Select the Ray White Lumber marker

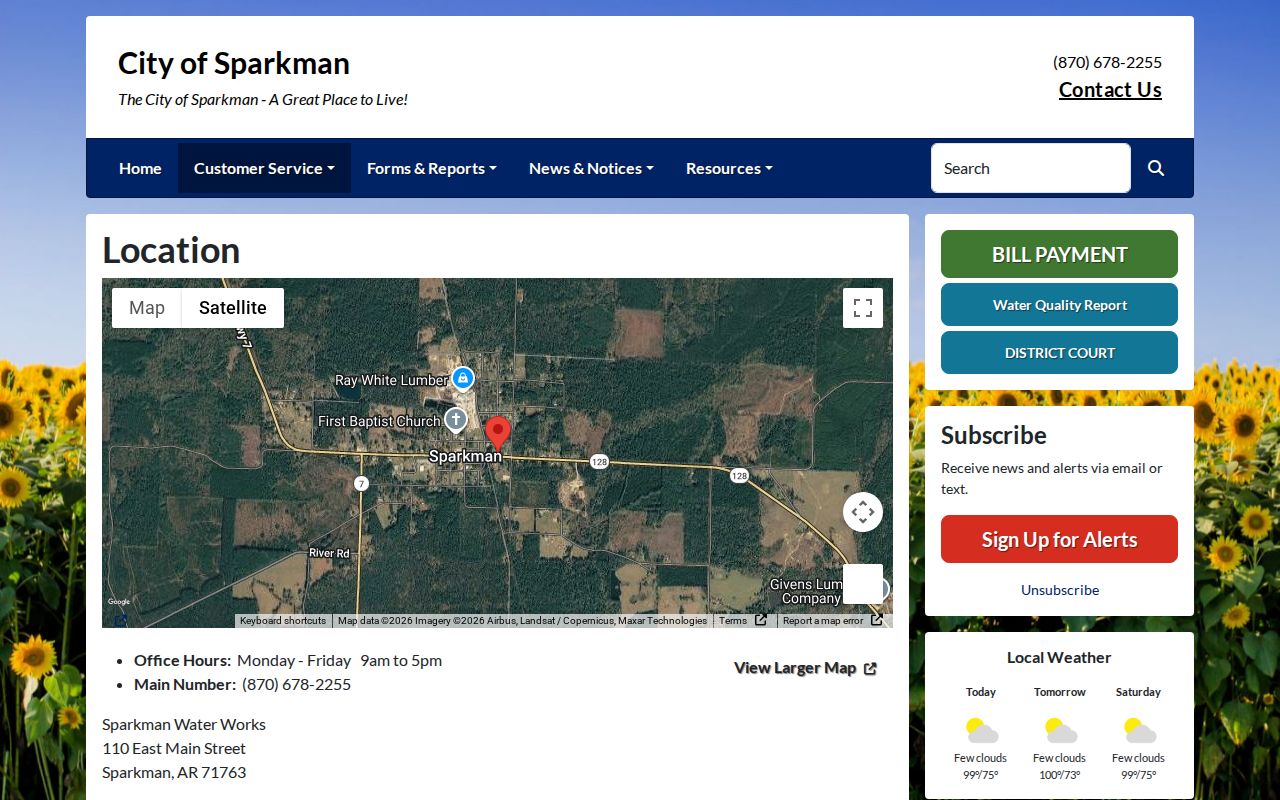(x=462, y=379)
